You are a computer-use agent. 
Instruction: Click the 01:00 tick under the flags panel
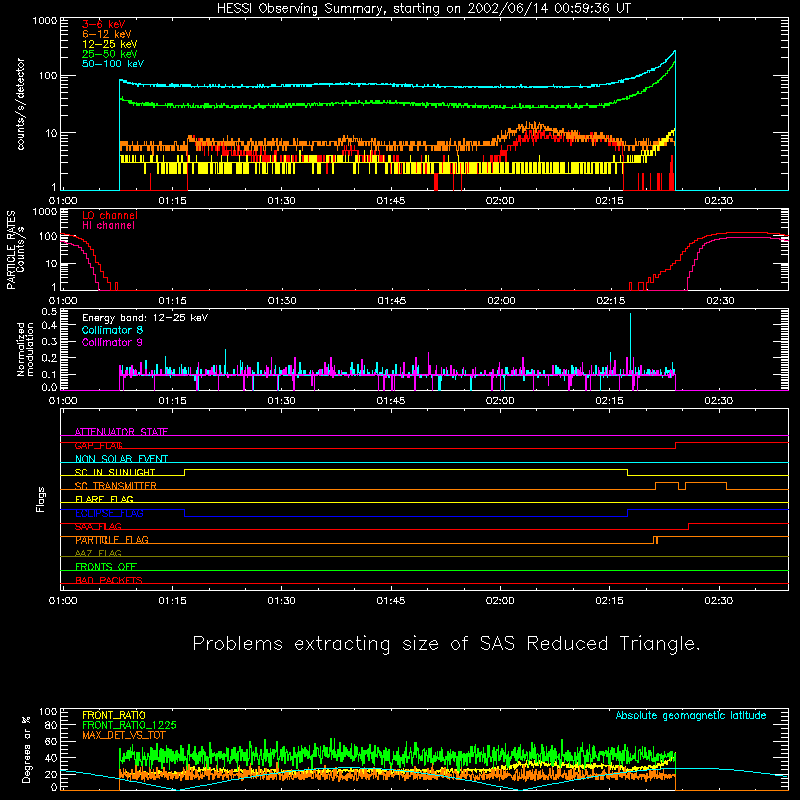[x=63, y=601]
